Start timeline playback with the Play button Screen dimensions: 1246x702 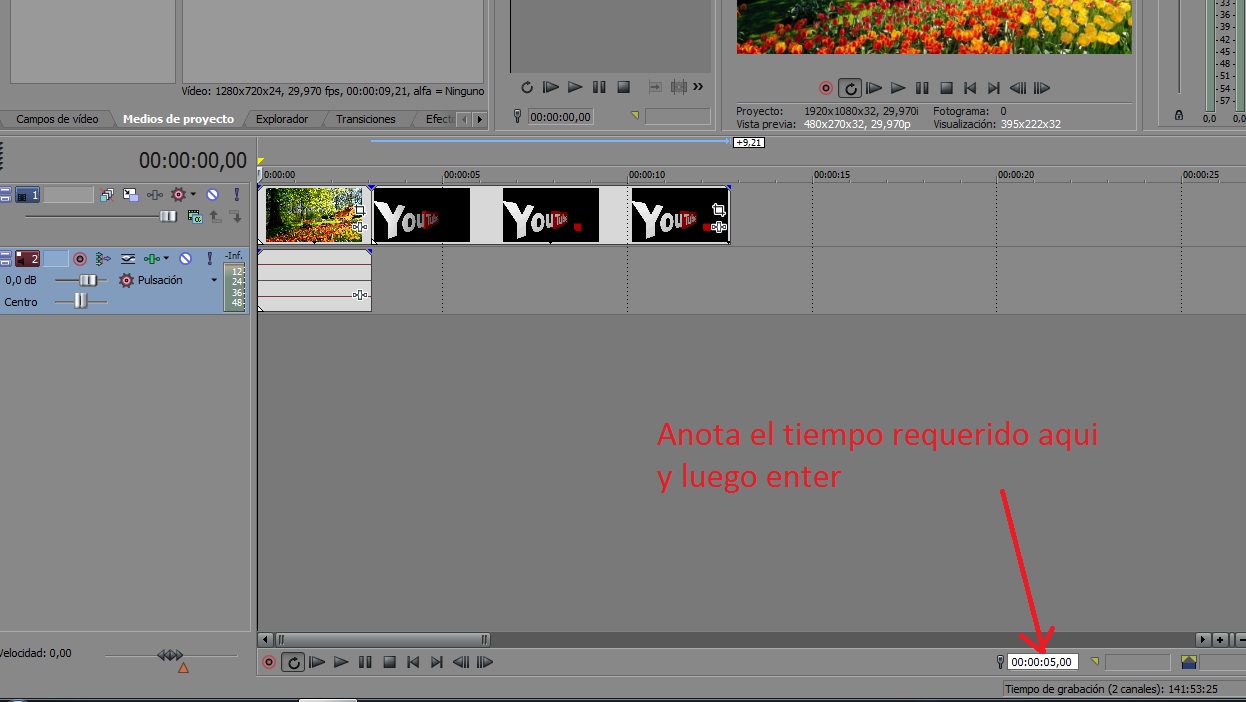341,662
